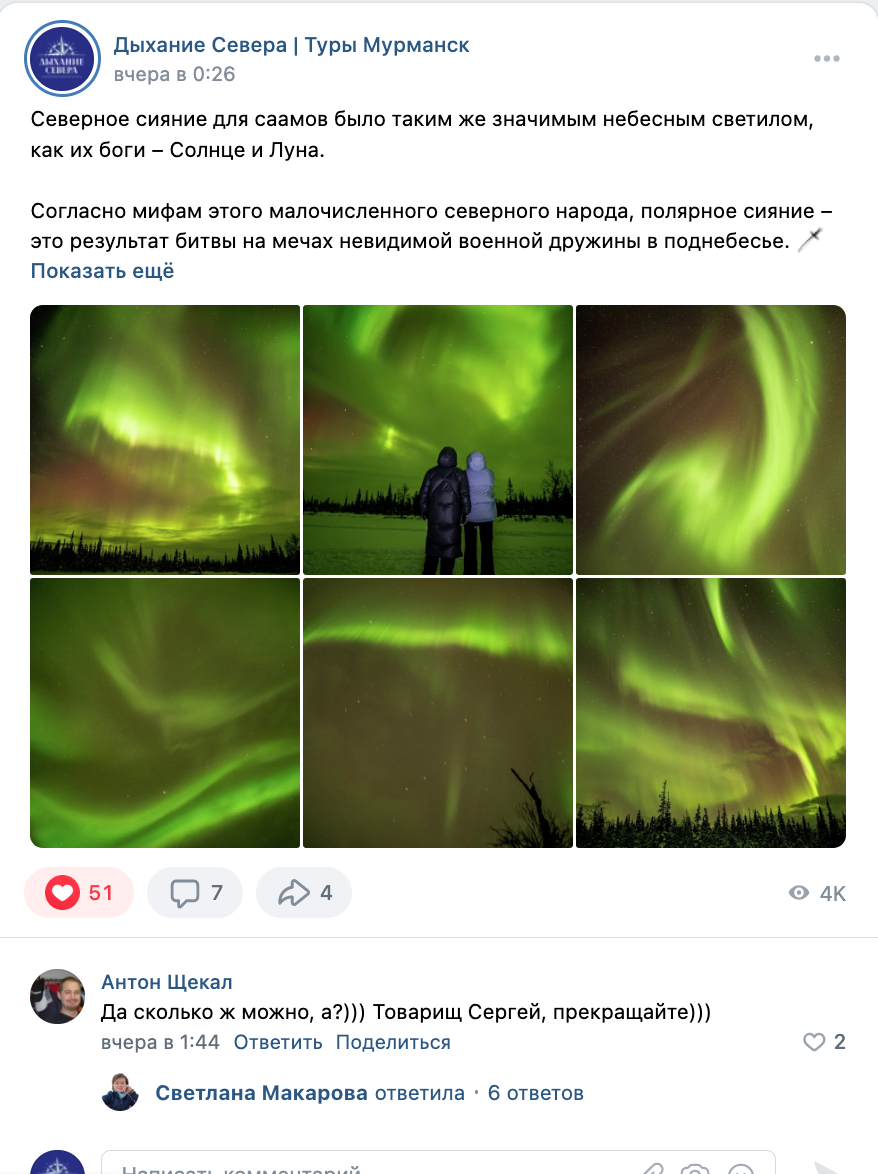Expand the post text with Показать ещё
This screenshot has height=1174, width=878.
(102, 271)
